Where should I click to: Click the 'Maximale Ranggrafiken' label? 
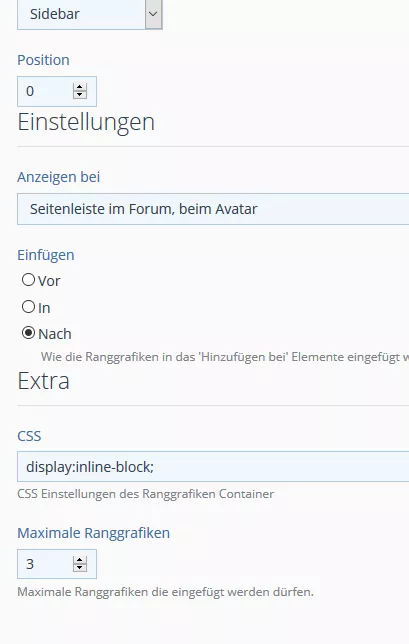coord(93,533)
